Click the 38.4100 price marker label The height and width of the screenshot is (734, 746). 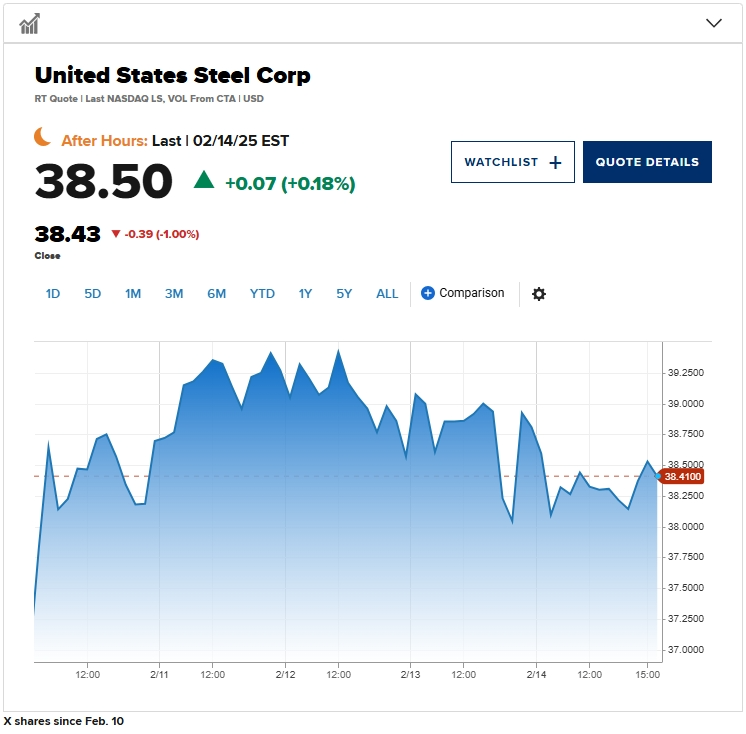[x=684, y=476]
